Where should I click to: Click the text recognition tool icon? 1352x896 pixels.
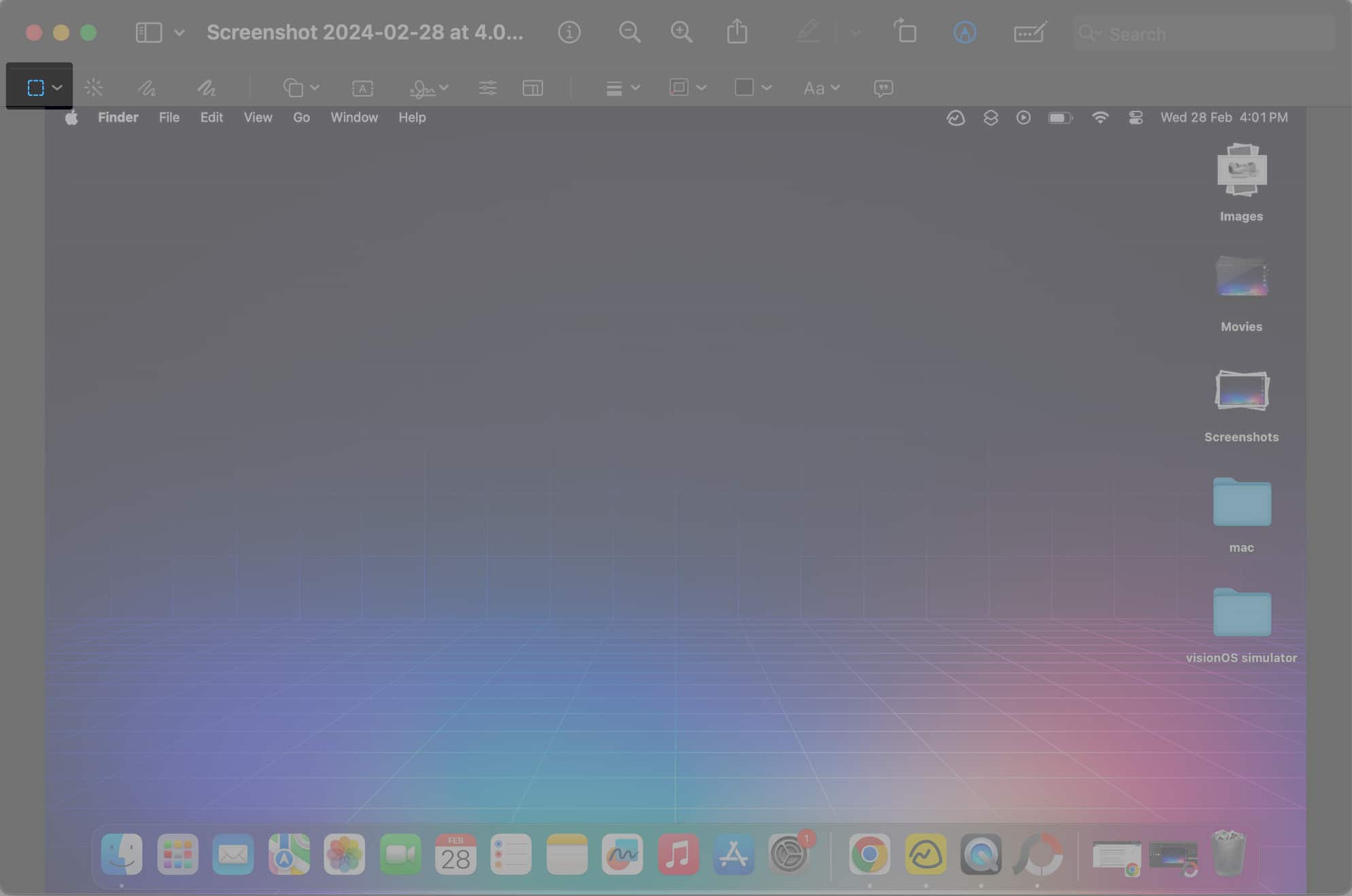(362, 86)
